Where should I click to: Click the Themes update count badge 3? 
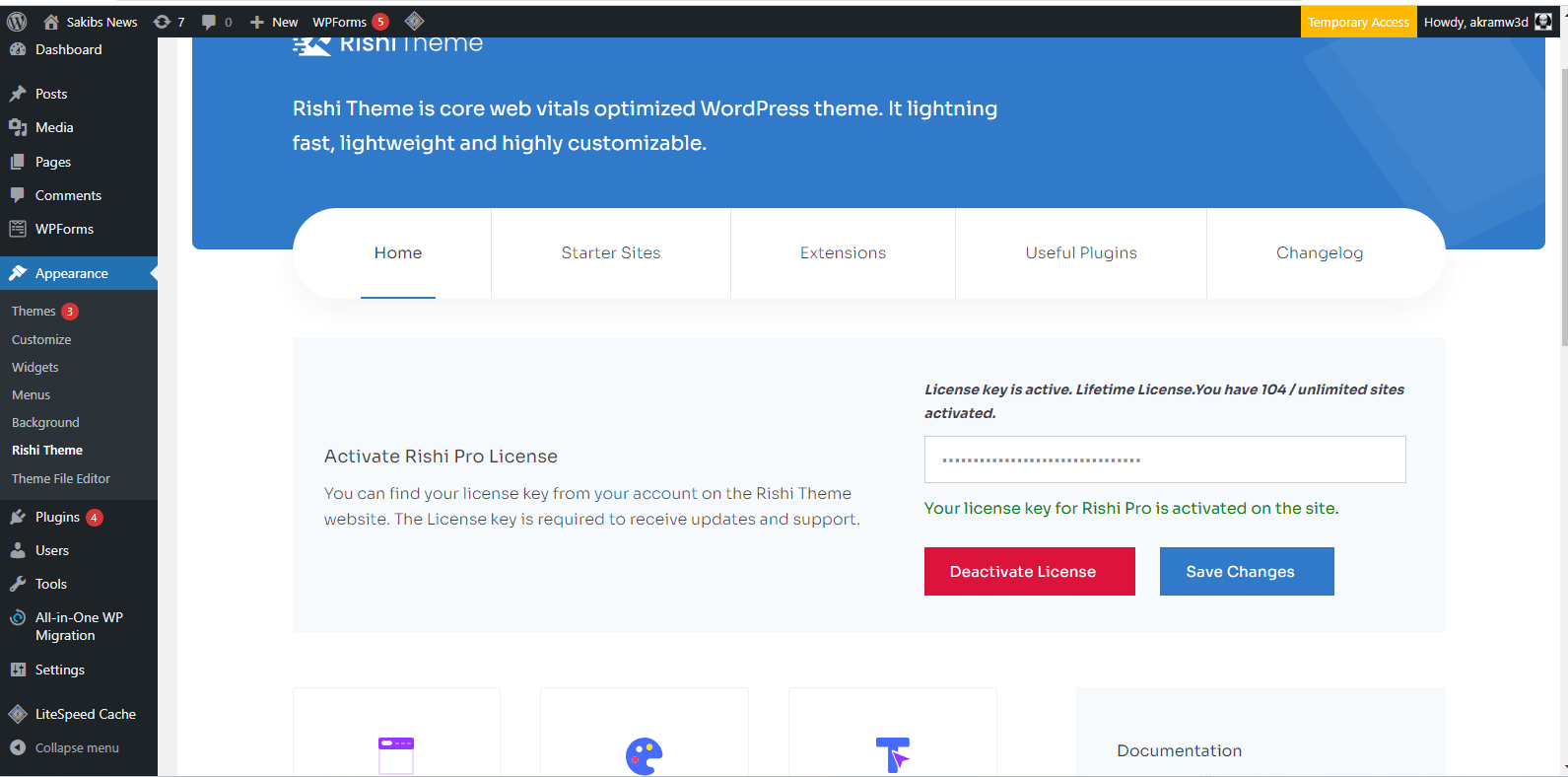[x=70, y=312]
